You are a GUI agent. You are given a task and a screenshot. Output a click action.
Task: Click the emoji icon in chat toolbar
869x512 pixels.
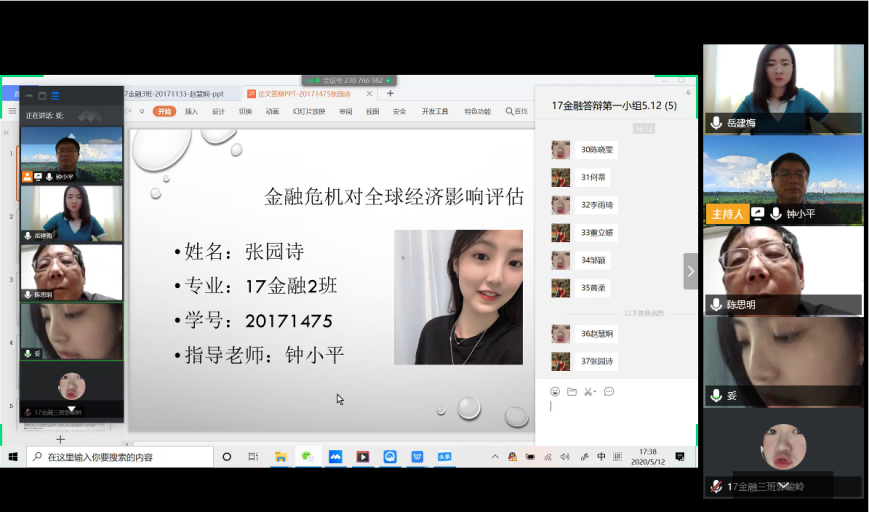click(555, 391)
